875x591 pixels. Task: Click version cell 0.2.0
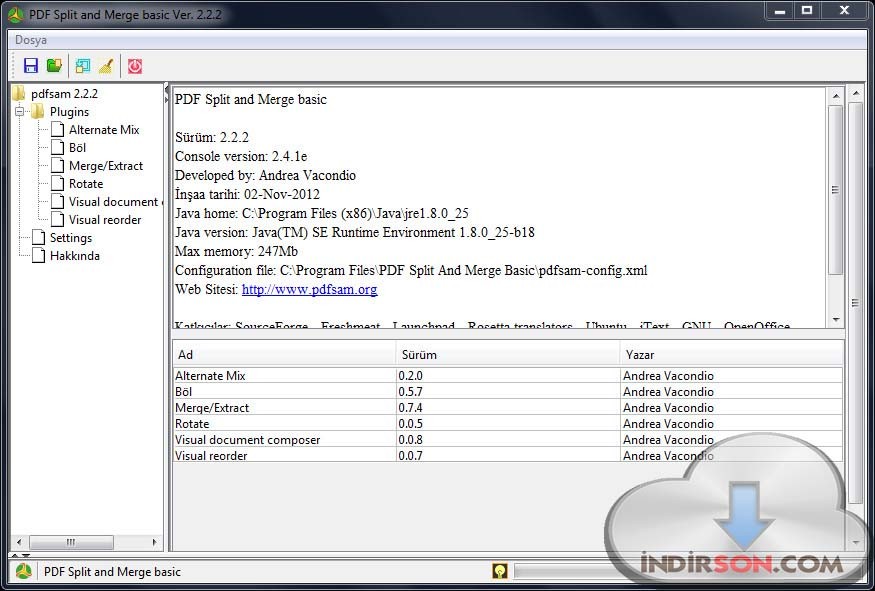pyautogui.click(x=508, y=376)
